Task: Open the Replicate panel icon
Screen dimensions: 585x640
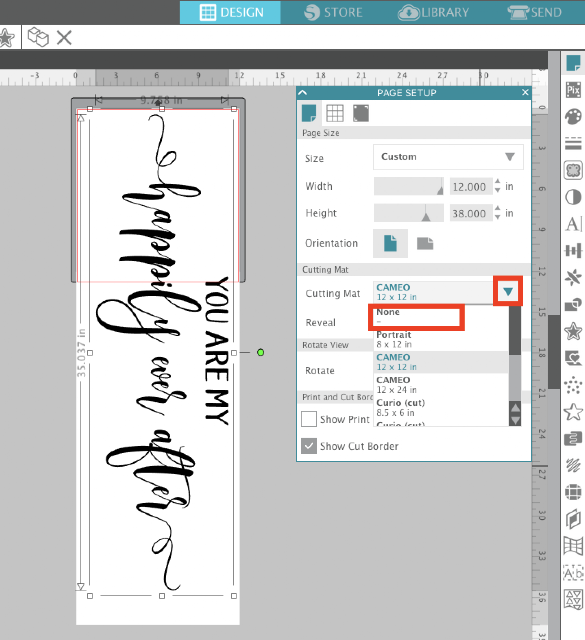Action: click(573, 278)
